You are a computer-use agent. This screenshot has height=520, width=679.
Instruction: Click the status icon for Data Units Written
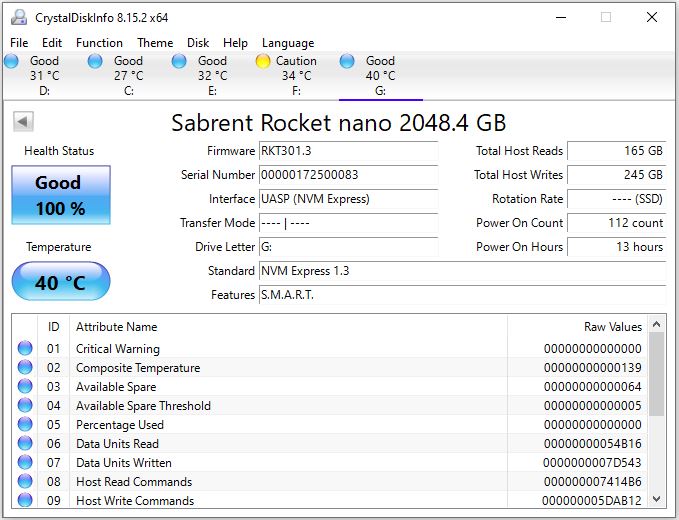coord(25,463)
